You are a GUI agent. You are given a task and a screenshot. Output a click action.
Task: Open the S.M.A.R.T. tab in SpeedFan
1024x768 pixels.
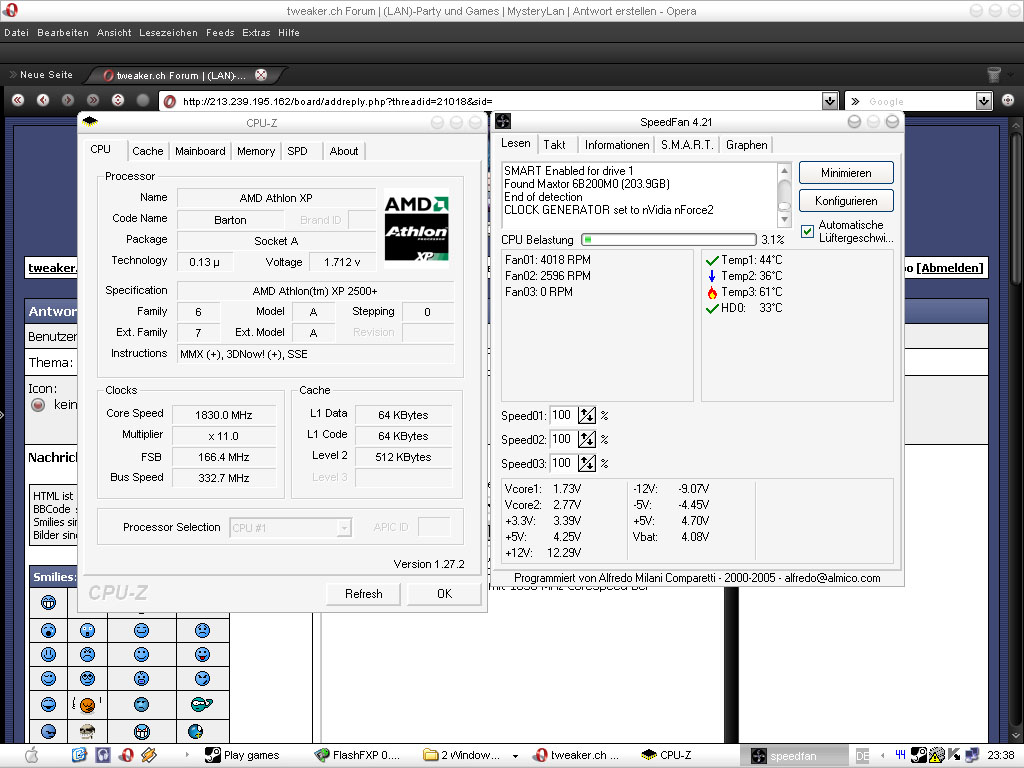[x=686, y=145]
